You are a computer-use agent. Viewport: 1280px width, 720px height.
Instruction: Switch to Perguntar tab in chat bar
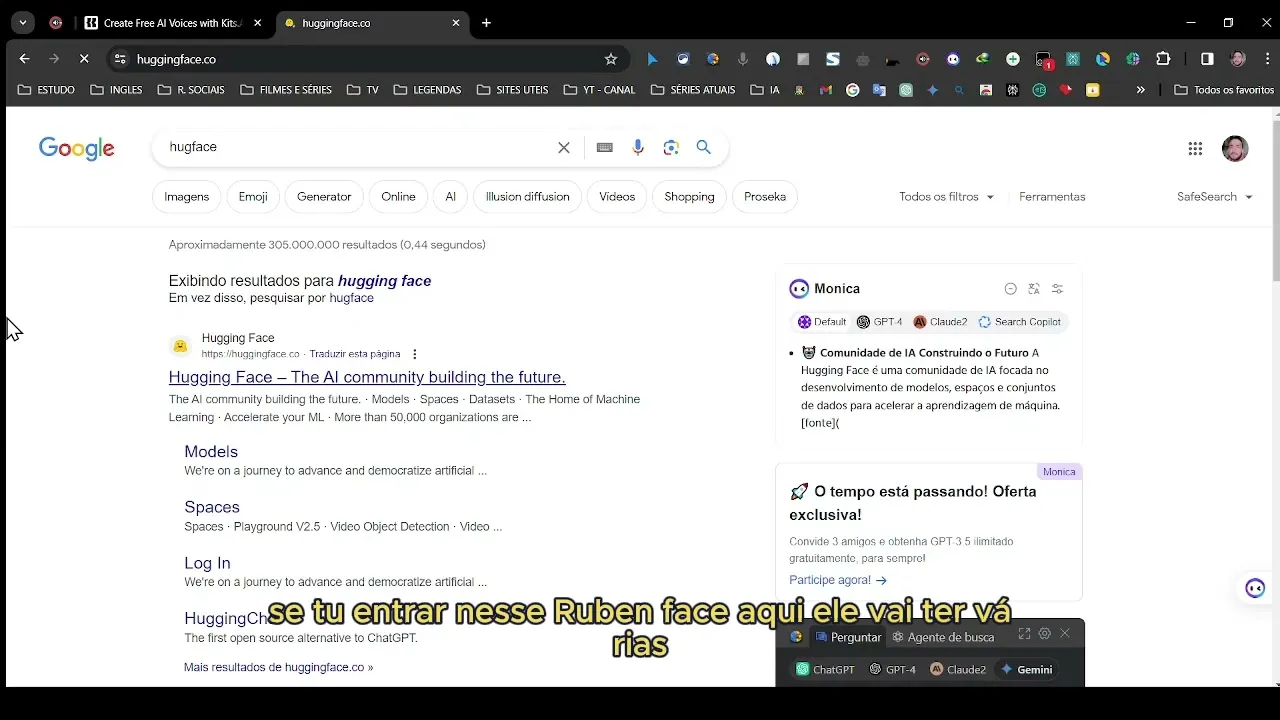848,637
